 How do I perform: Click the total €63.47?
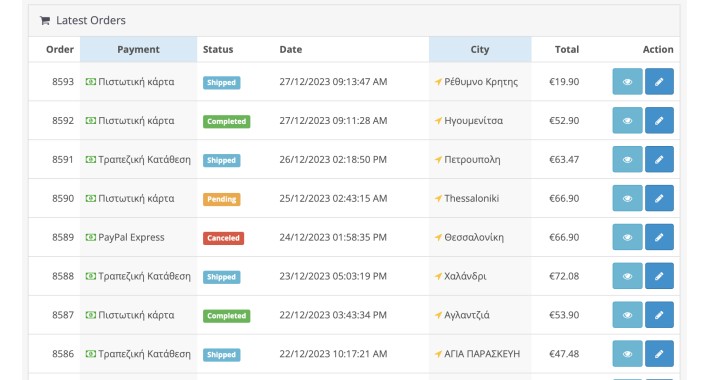(564, 159)
